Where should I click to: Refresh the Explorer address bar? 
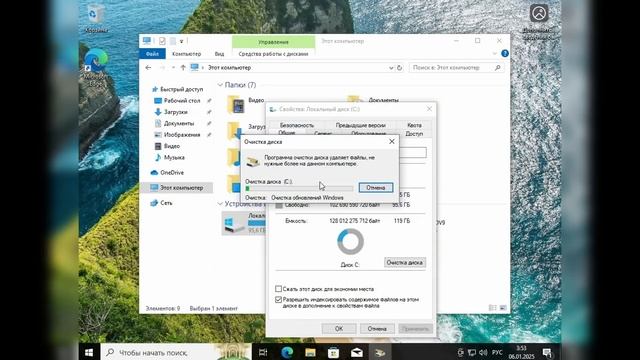(x=400, y=68)
